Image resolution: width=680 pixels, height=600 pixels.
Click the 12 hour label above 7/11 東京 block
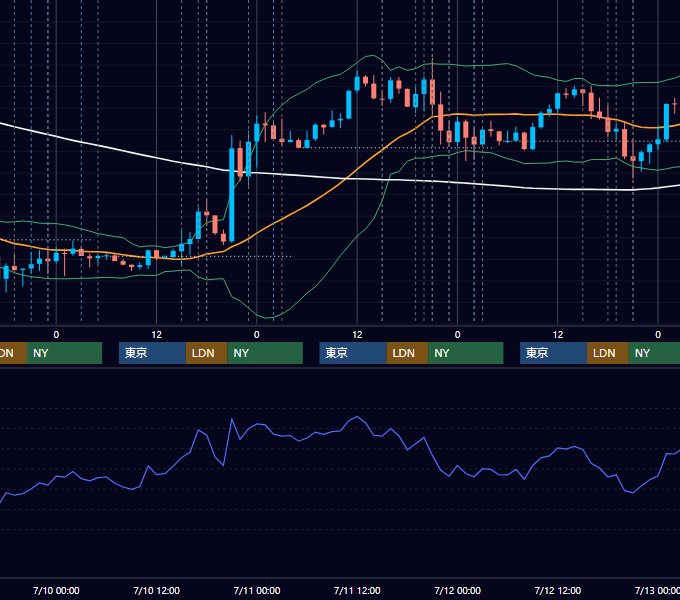coord(357,335)
